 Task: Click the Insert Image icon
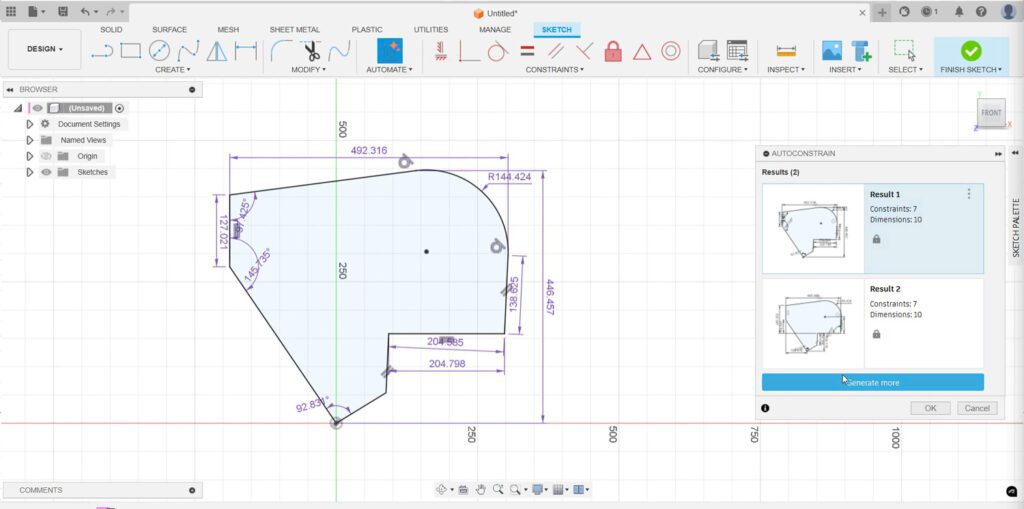pos(831,51)
